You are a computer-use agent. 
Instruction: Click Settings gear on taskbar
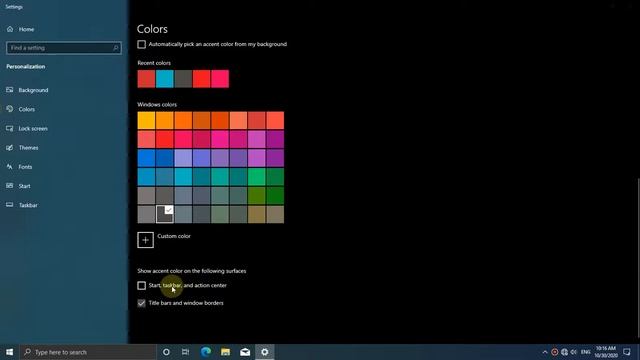point(264,352)
